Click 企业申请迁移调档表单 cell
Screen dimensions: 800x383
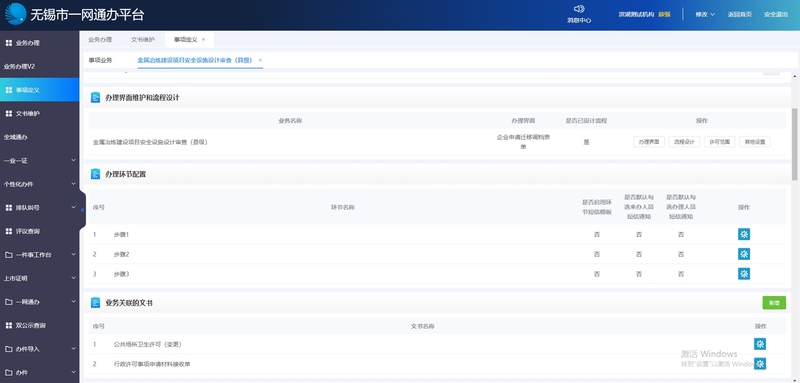523,142
